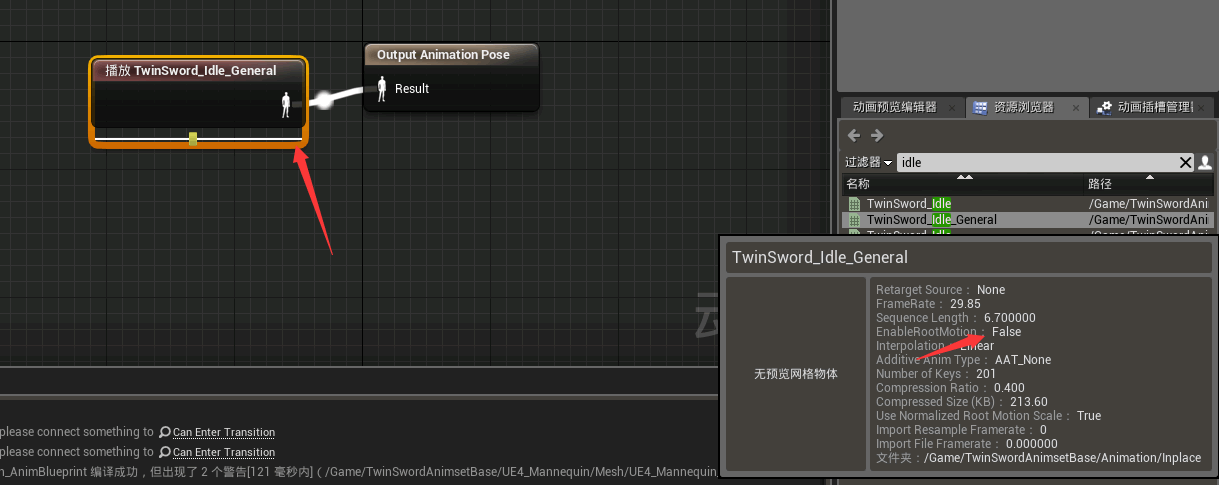Select the 播放 TwinSword_Idle_General node title
This screenshot has width=1219, height=485.
click(191, 71)
